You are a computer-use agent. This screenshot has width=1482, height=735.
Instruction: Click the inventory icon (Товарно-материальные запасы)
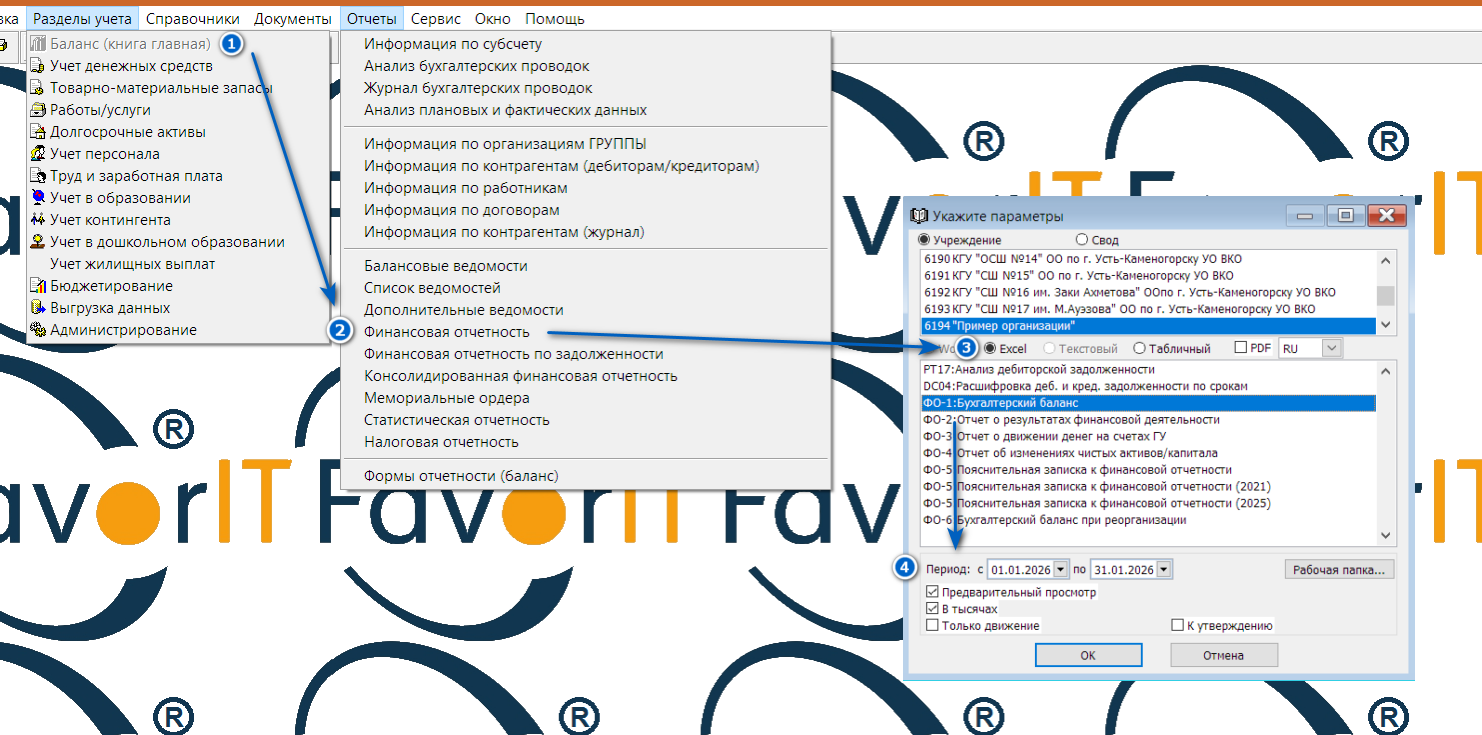38,88
